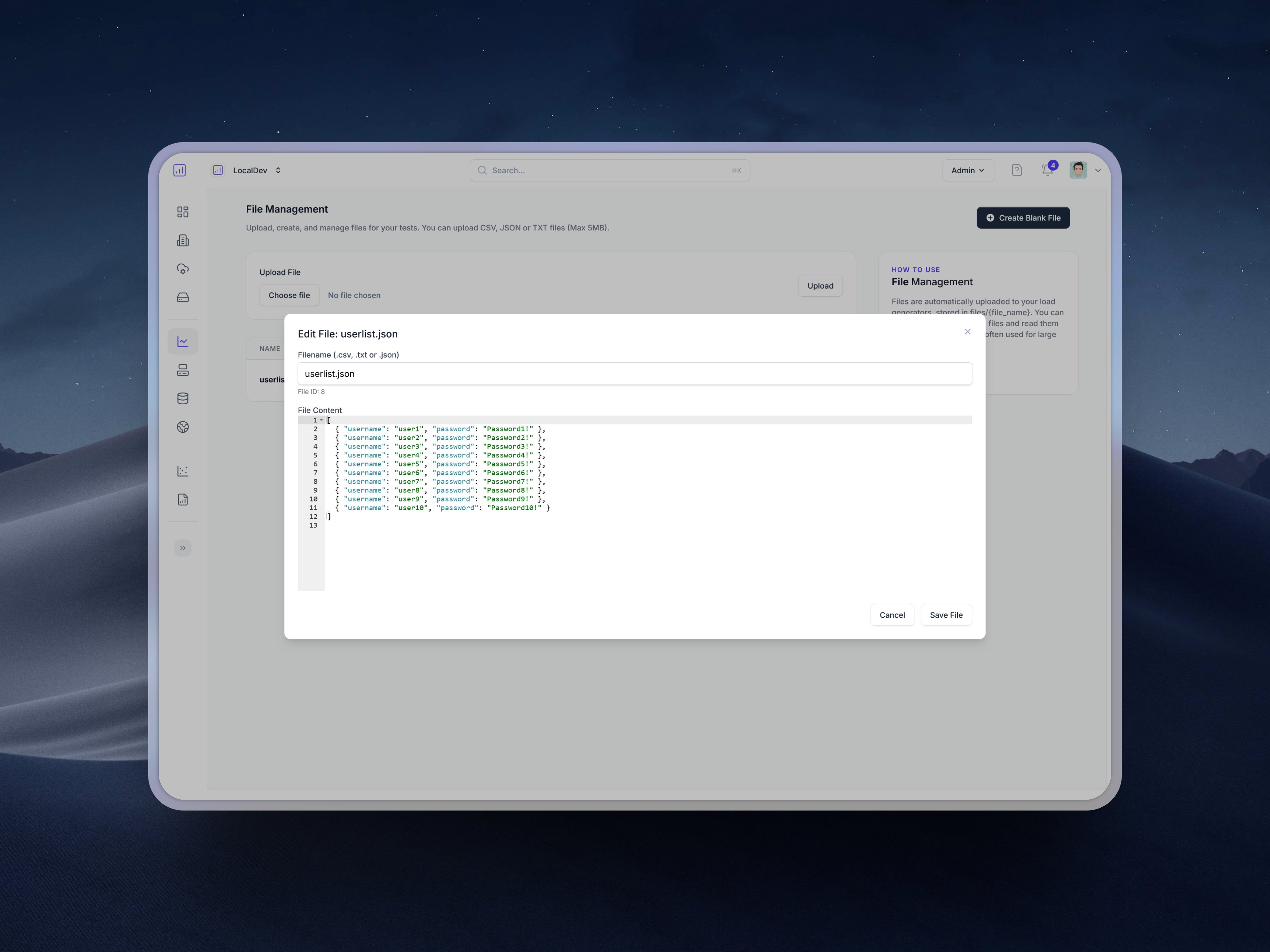Image resolution: width=1270 pixels, height=952 pixels.
Task: Click the "Password3!" value in editor
Action: [x=508, y=447]
